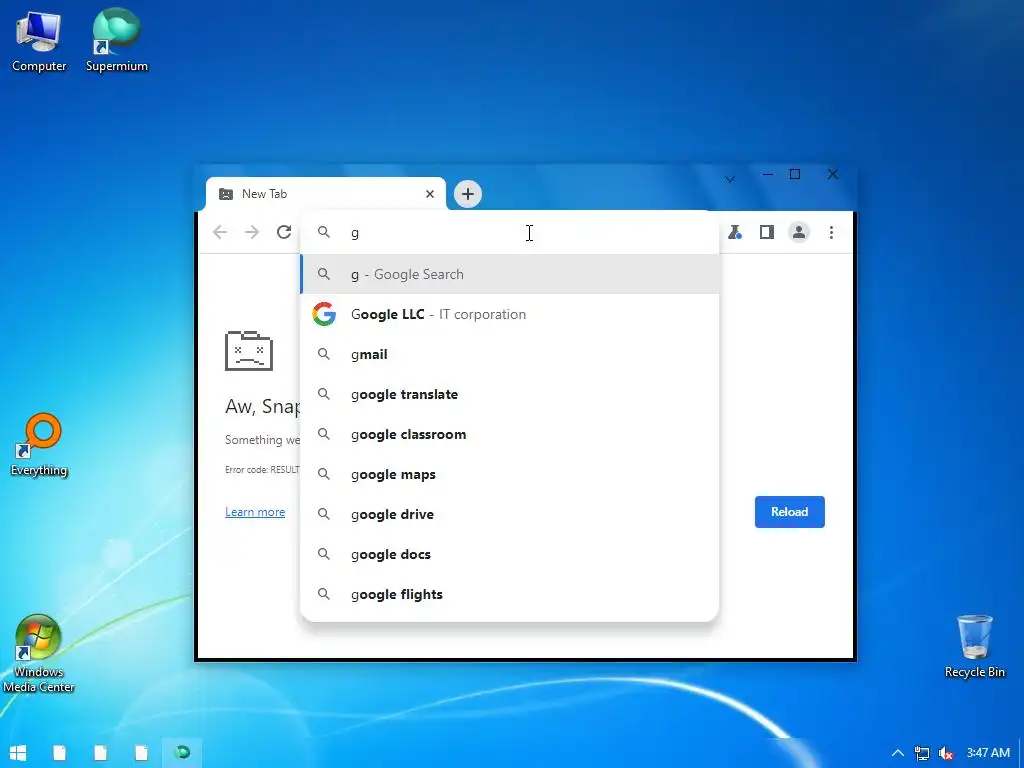1024x768 pixels.
Task: Open the experiments flask icon
Action: pyautogui.click(x=735, y=232)
